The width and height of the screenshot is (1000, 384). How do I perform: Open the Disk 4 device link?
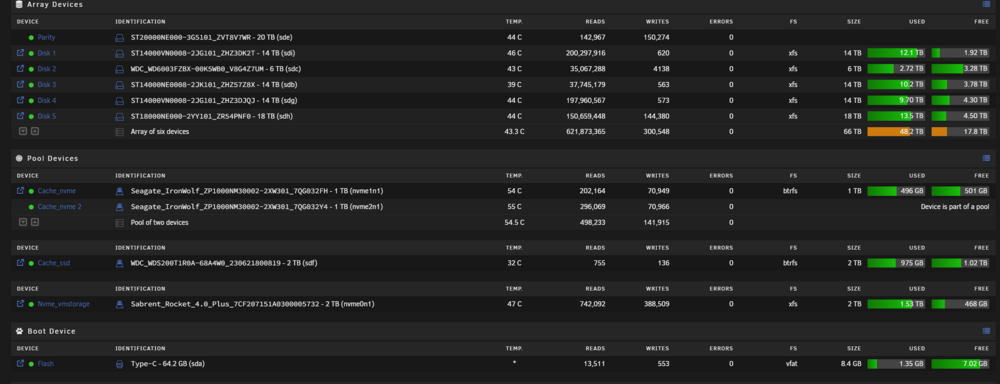point(47,100)
